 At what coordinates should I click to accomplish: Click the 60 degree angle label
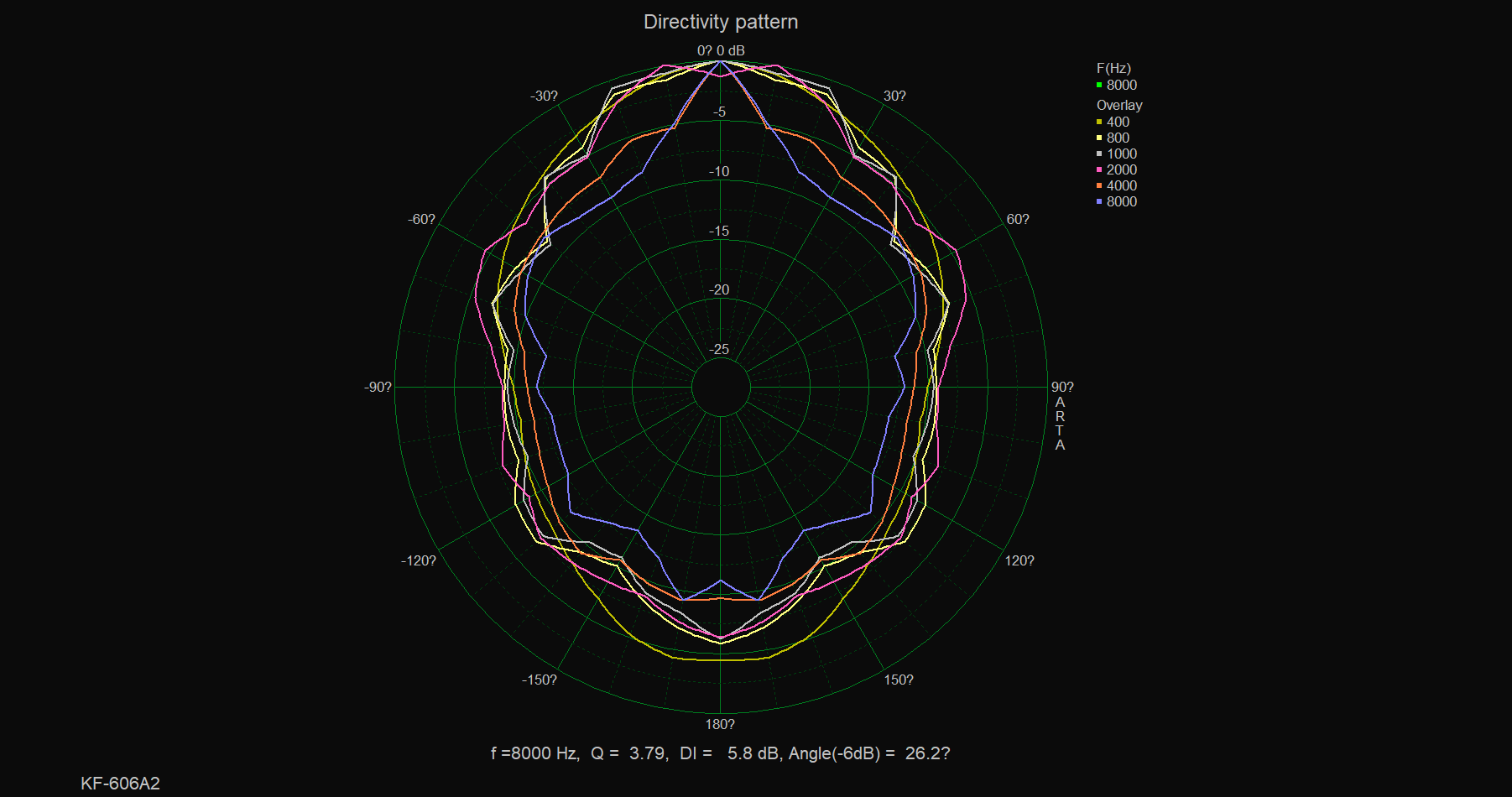point(1018,219)
